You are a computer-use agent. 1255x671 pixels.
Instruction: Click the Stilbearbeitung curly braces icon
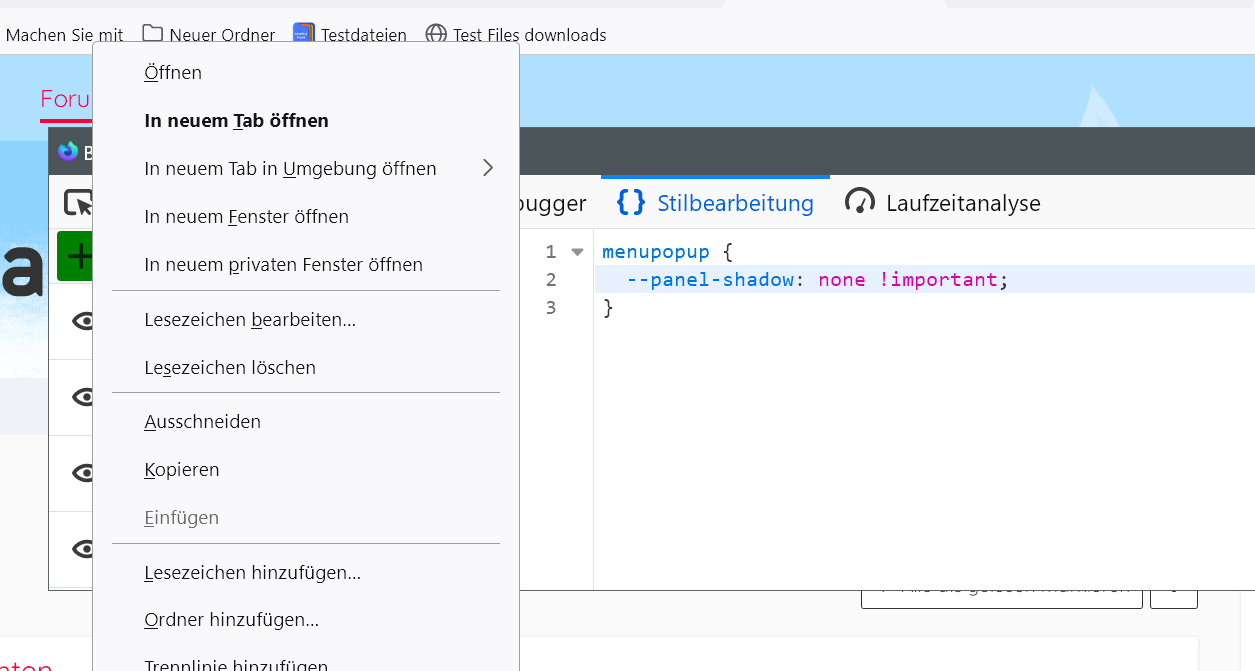click(631, 203)
